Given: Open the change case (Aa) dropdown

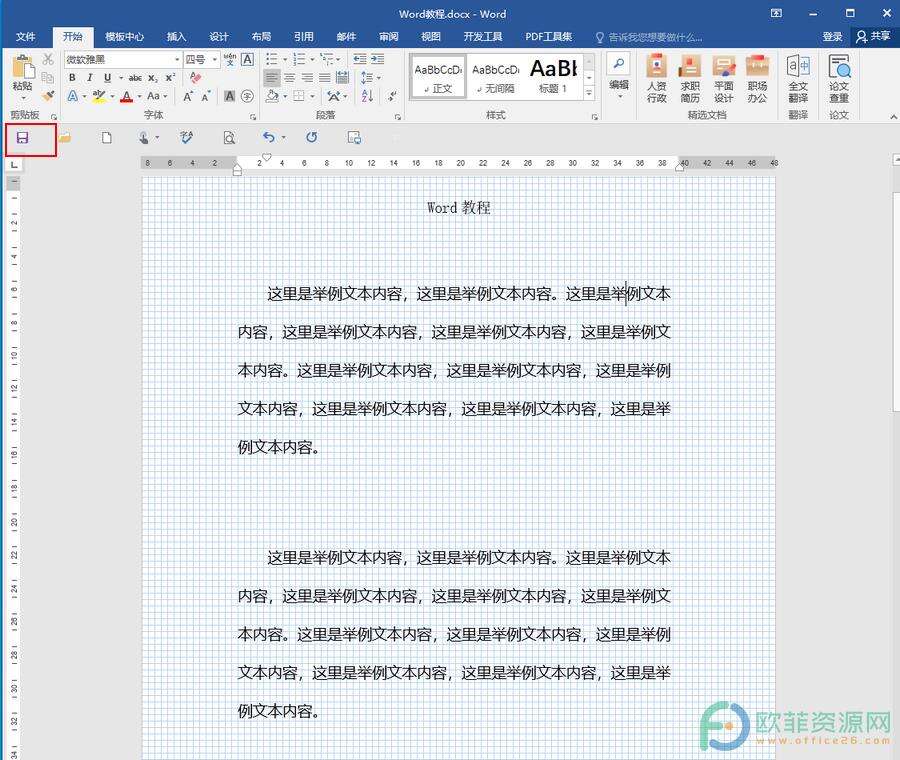Looking at the screenshot, I should [x=157, y=96].
